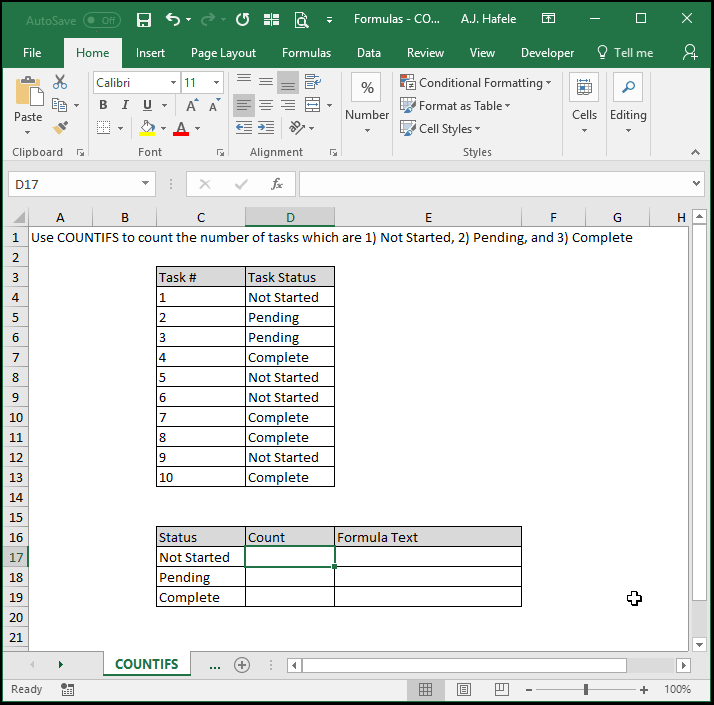Click the Repeat circular arrow icon

coord(242,19)
